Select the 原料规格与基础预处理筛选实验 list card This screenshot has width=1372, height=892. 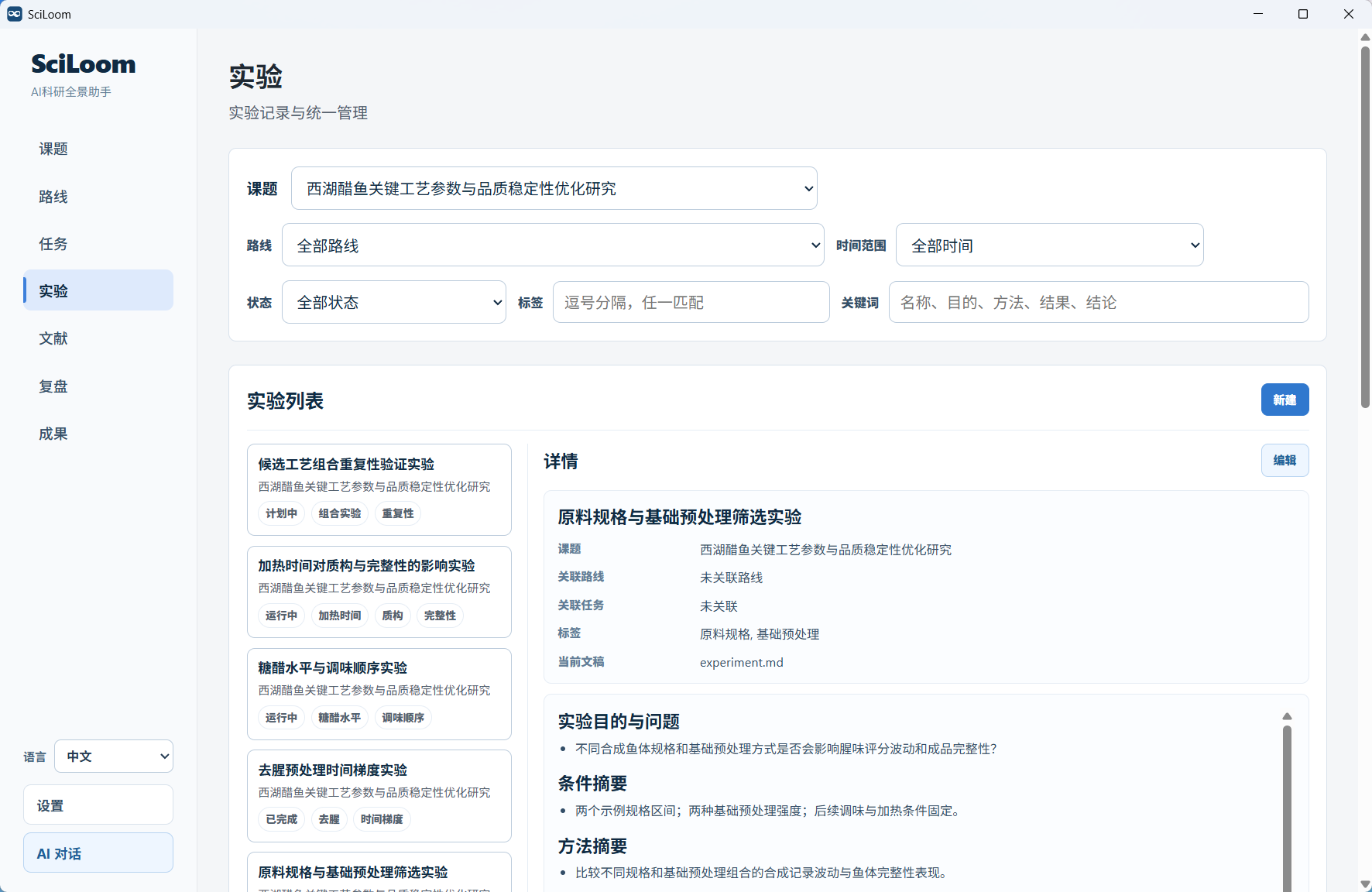pos(379,873)
